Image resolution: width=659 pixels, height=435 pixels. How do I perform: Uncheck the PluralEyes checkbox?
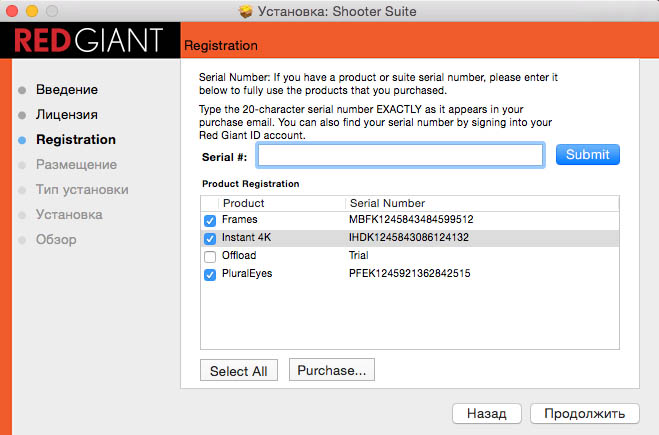click(210, 274)
